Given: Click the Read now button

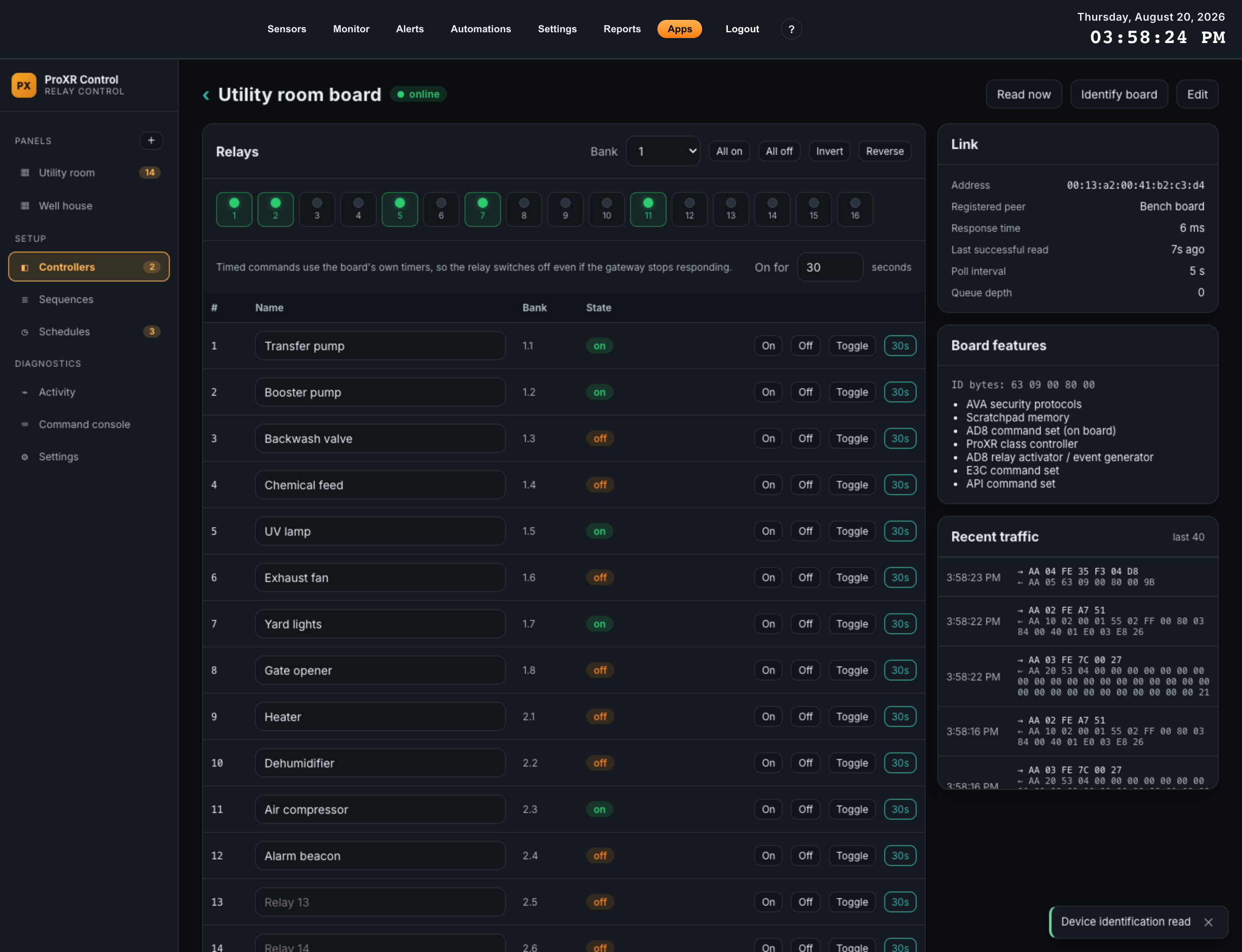Looking at the screenshot, I should [1024, 94].
